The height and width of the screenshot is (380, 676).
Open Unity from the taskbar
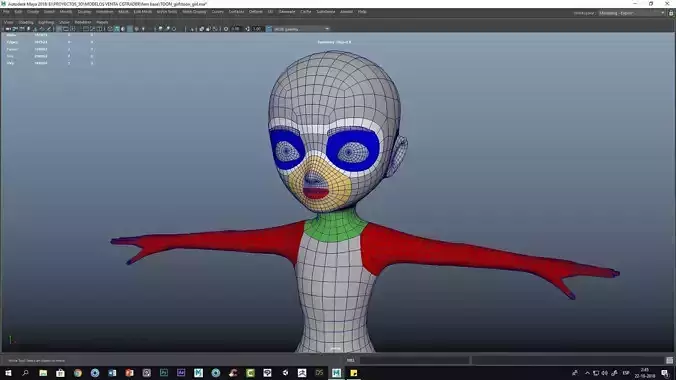[285, 373]
